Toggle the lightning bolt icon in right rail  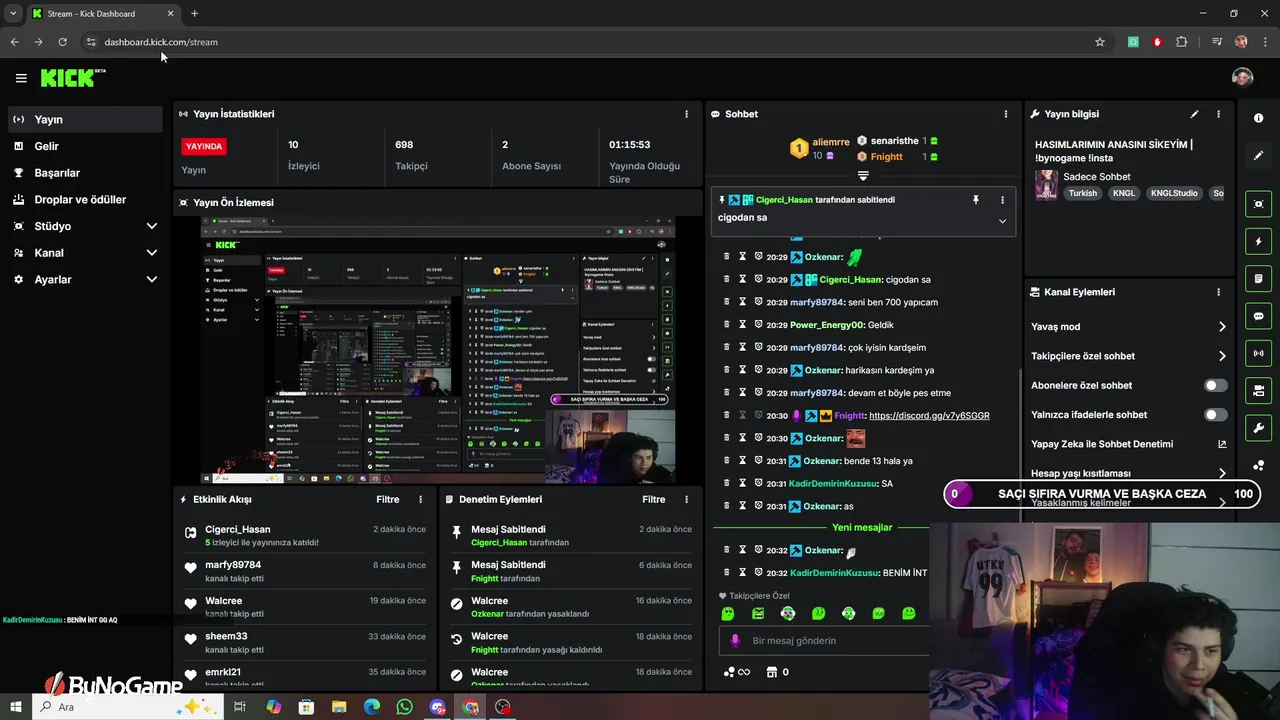[x=1259, y=241]
